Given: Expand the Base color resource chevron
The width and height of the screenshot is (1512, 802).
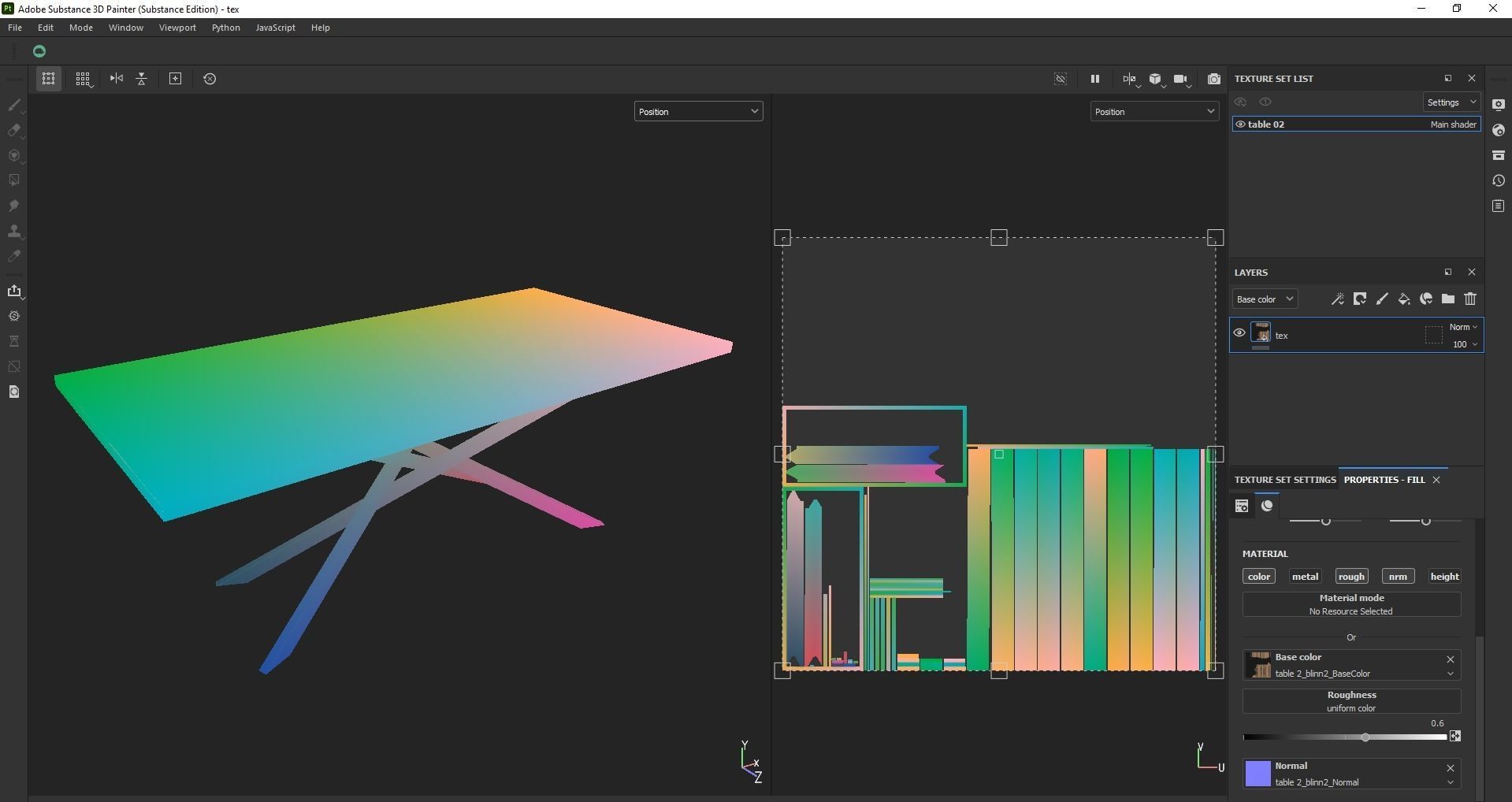Looking at the screenshot, I should click(x=1450, y=674).
